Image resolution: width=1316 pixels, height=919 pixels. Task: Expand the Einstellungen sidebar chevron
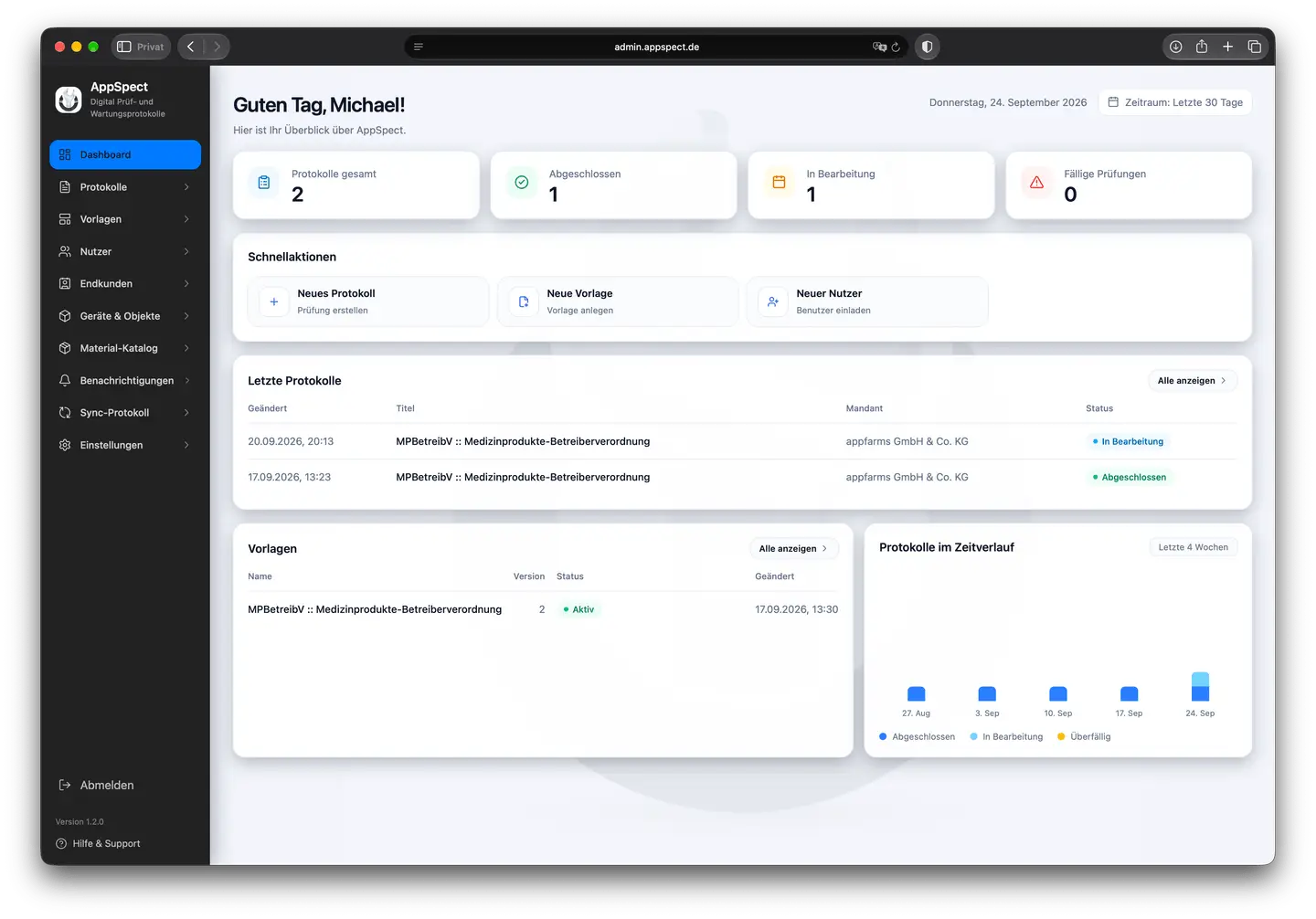[x=186, y=445]
